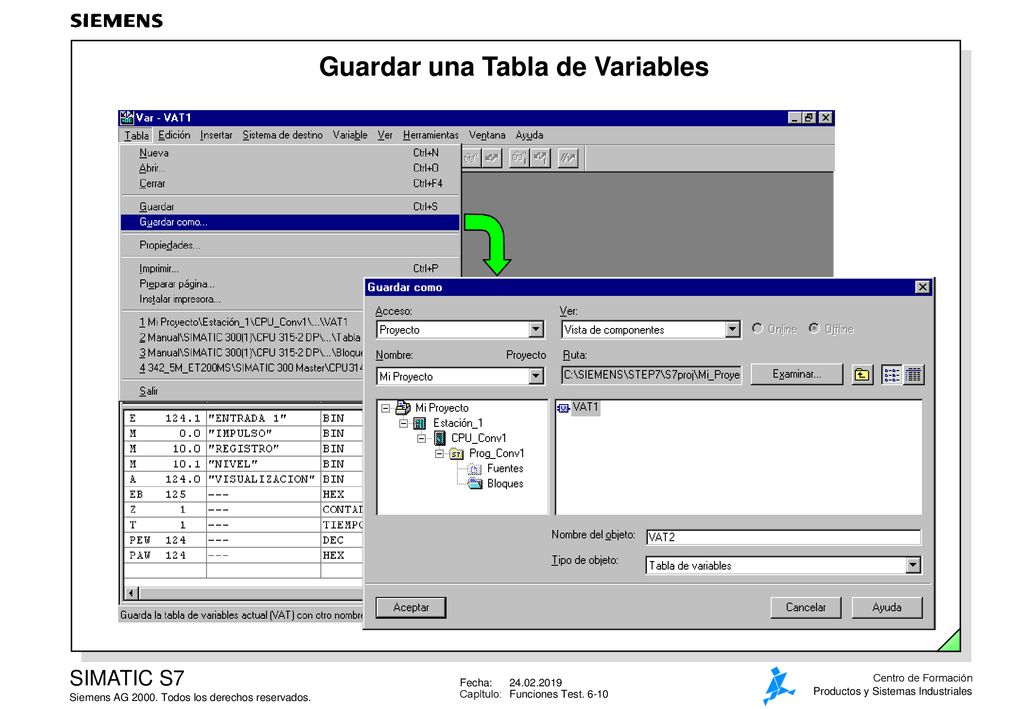Click the Nombre del objeto field with VAT2

[783, 537]
